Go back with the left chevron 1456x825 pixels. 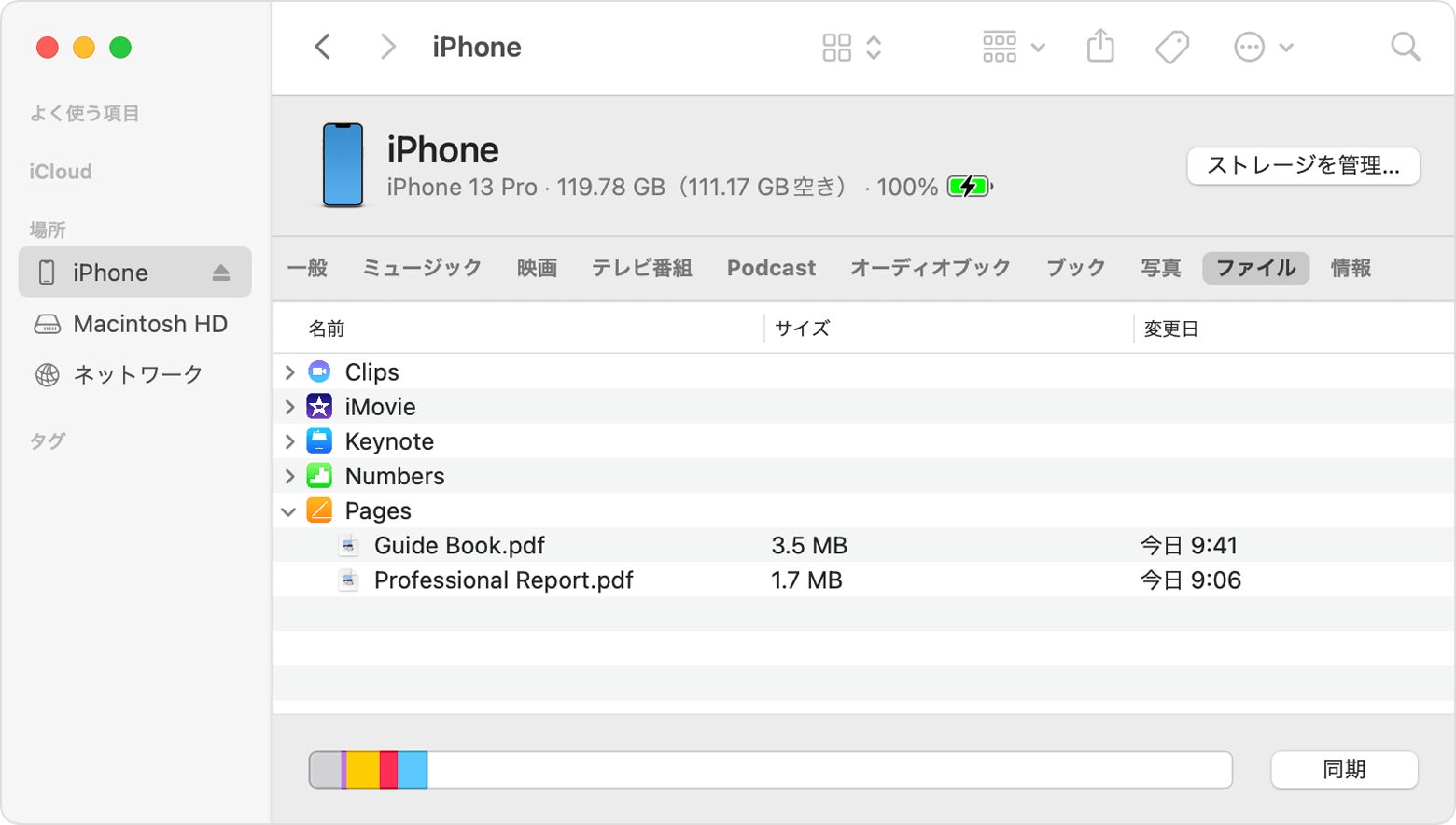pos(323,47)
